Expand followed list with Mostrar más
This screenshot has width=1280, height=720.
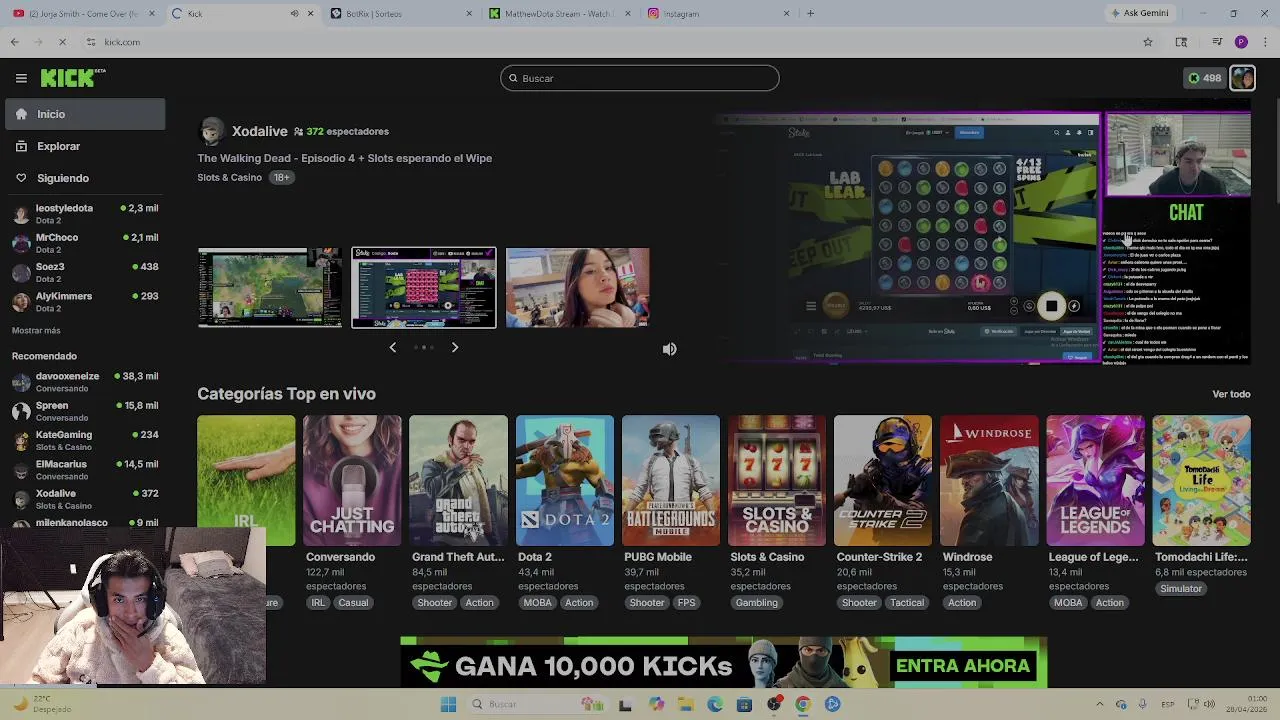click(36, 330)
